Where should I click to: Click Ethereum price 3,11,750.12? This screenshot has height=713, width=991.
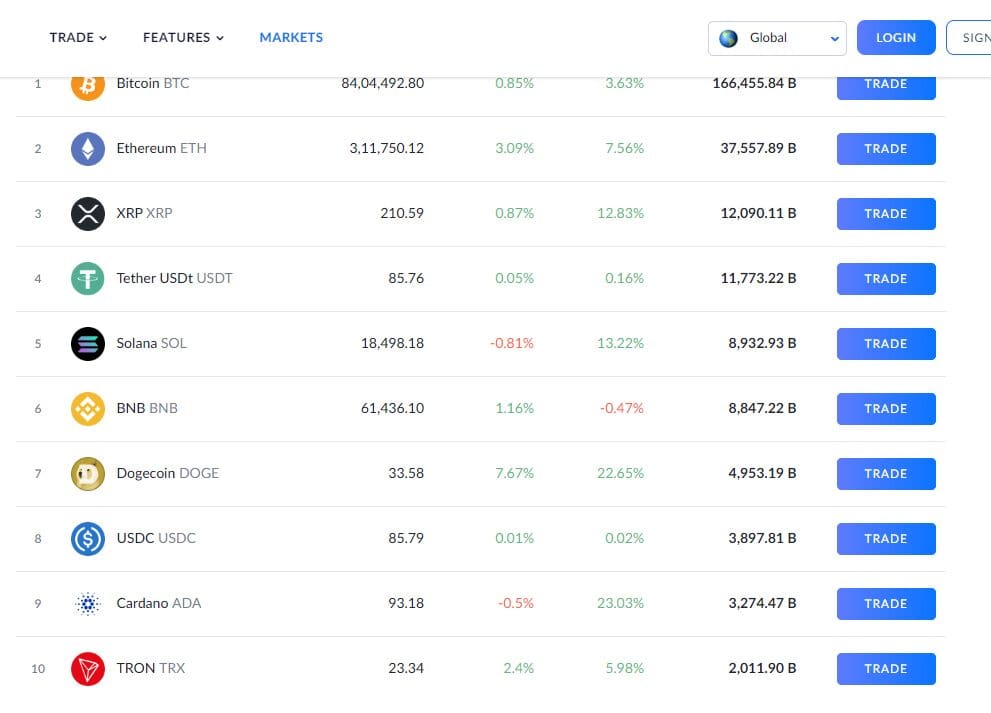click(387, 148)
